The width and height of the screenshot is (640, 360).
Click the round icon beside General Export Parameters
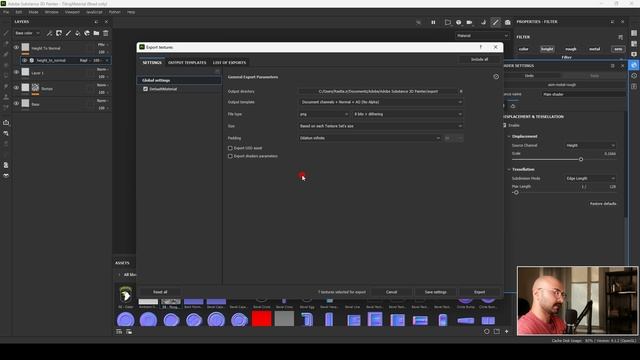pos(496,77)
